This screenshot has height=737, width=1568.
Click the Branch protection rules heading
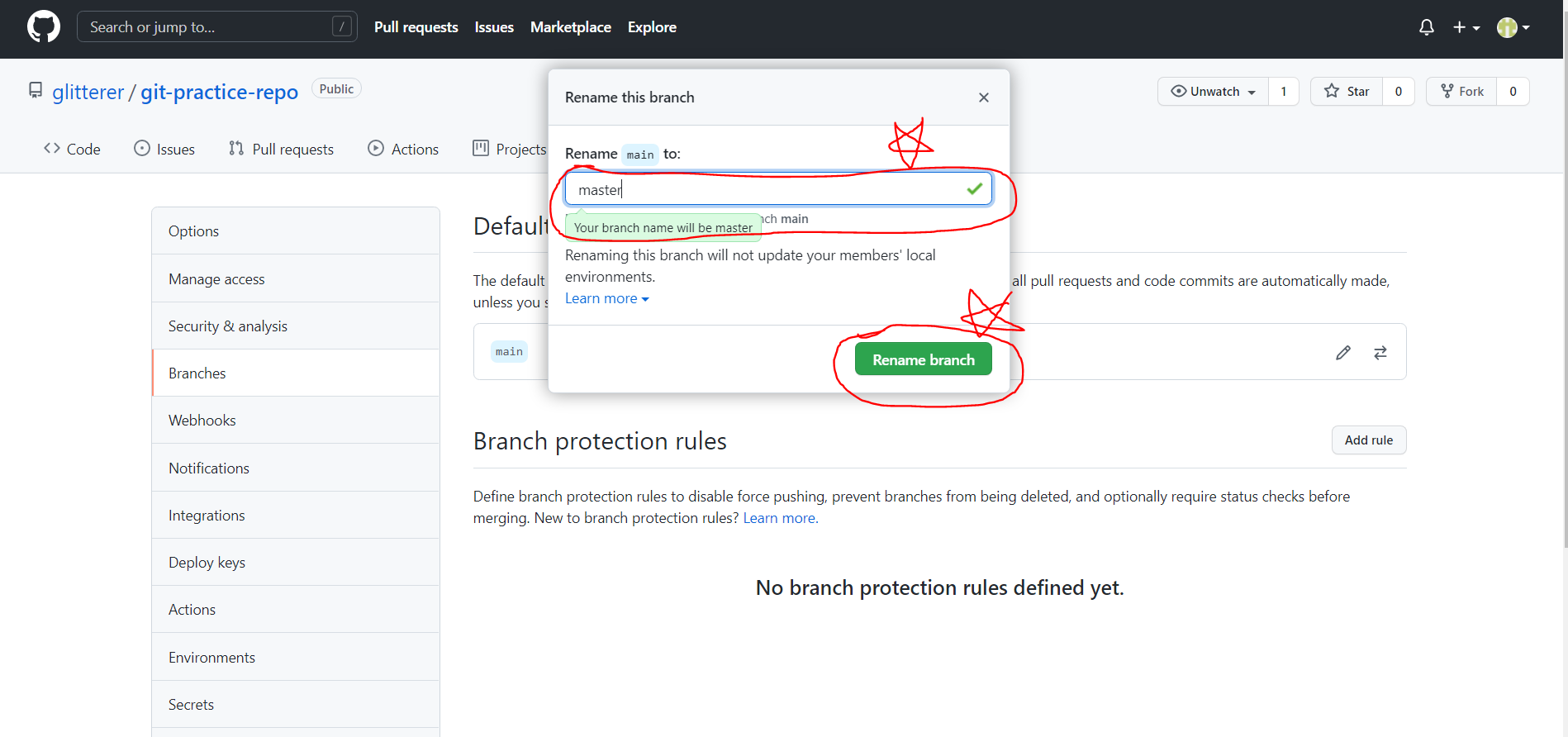[x=600, y=440]
